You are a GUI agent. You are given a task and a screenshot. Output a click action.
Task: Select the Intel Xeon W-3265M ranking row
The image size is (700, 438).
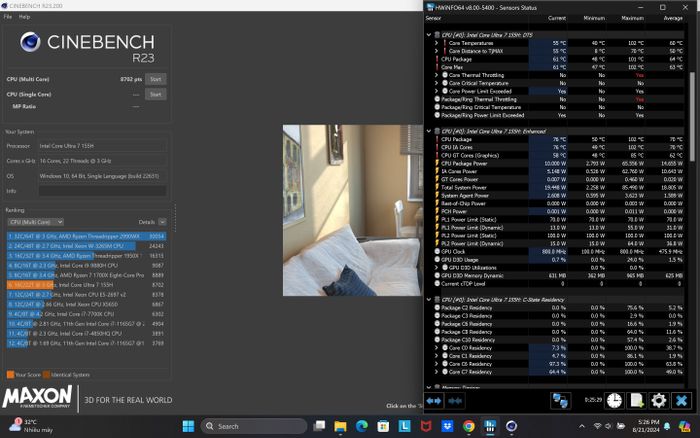87,246
